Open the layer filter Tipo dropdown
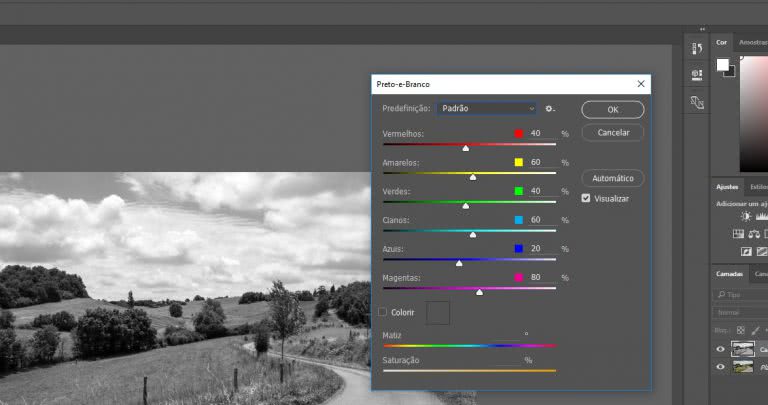 (x=740, y=295)
